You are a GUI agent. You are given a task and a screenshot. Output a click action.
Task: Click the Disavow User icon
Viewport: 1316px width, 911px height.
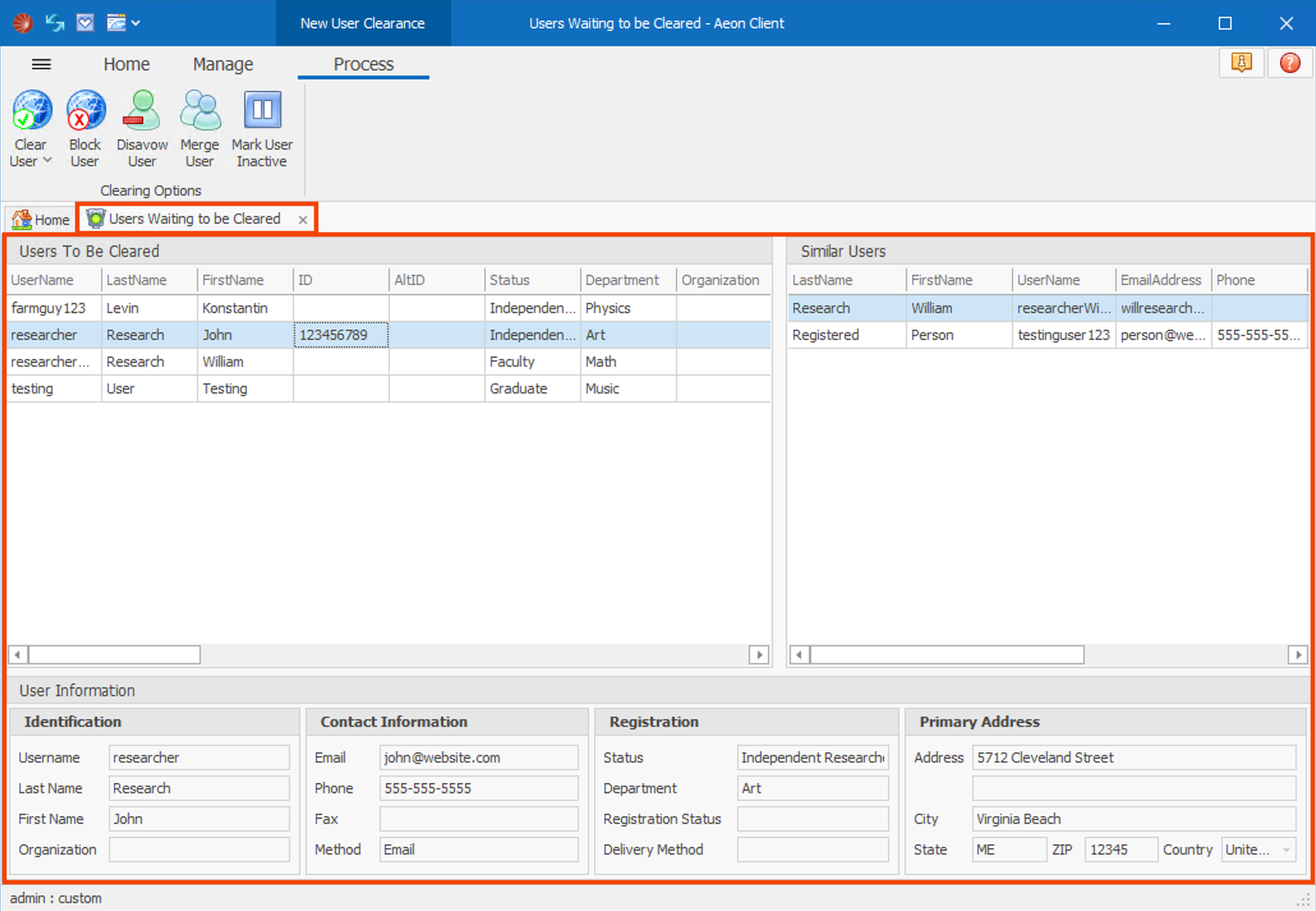(142, 110)
